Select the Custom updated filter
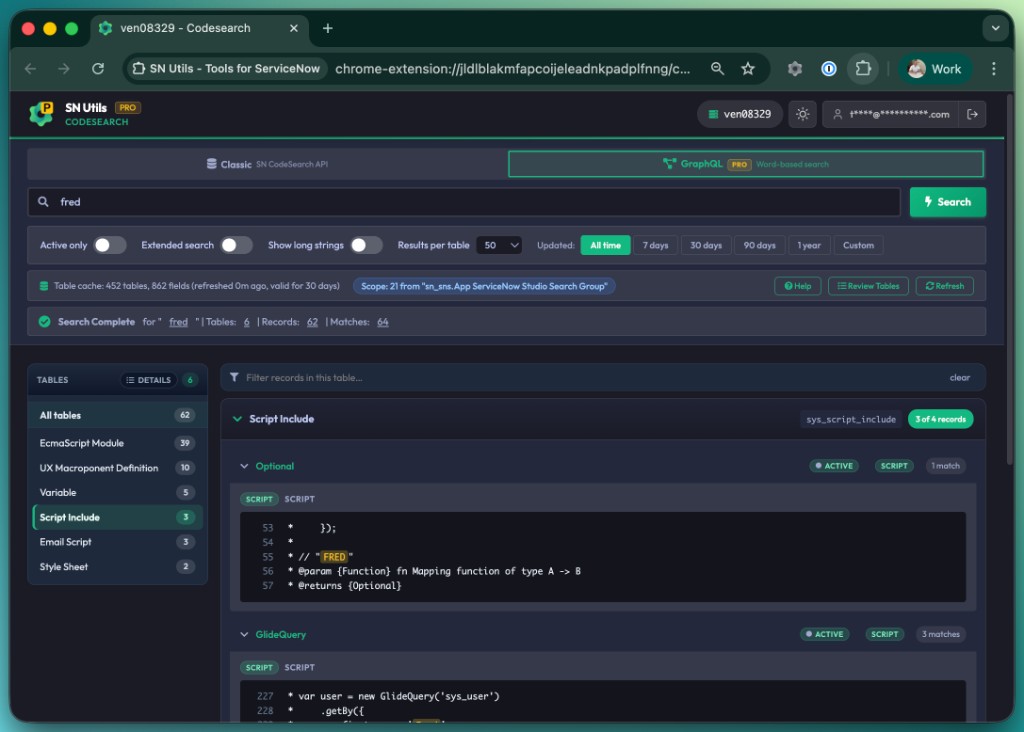Image resolution: width=1024 pixels, height=732 pixels. 858,246
